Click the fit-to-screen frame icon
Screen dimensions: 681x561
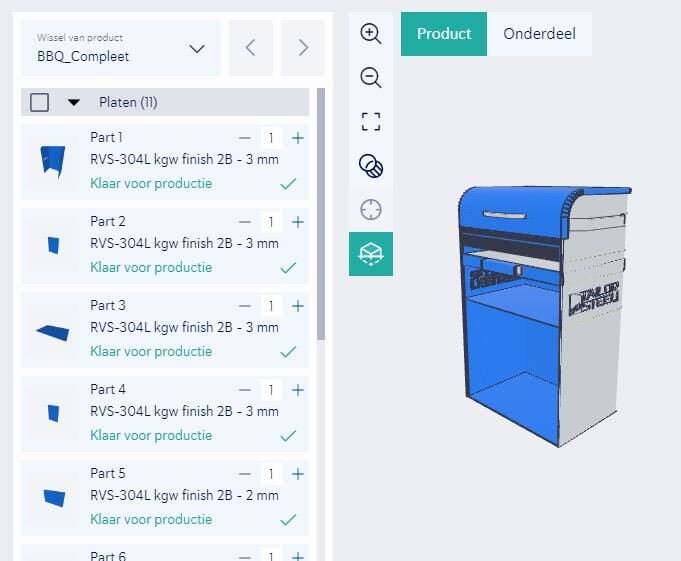371,122
